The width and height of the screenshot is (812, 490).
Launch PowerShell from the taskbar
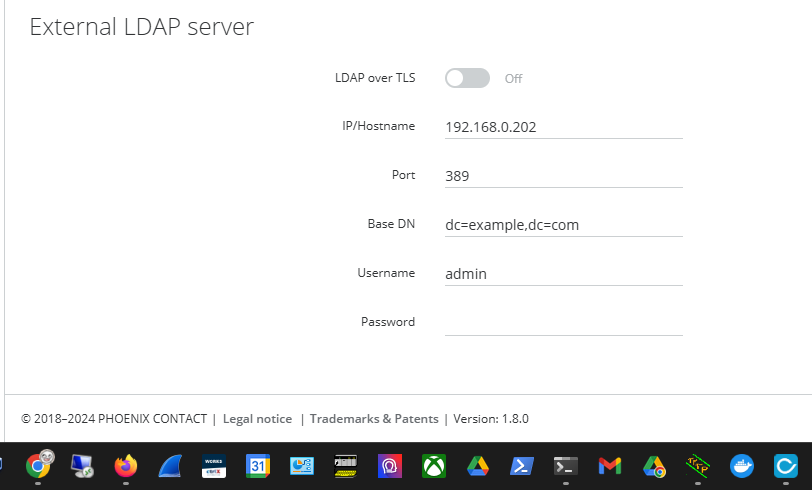[x=522, y=466]
